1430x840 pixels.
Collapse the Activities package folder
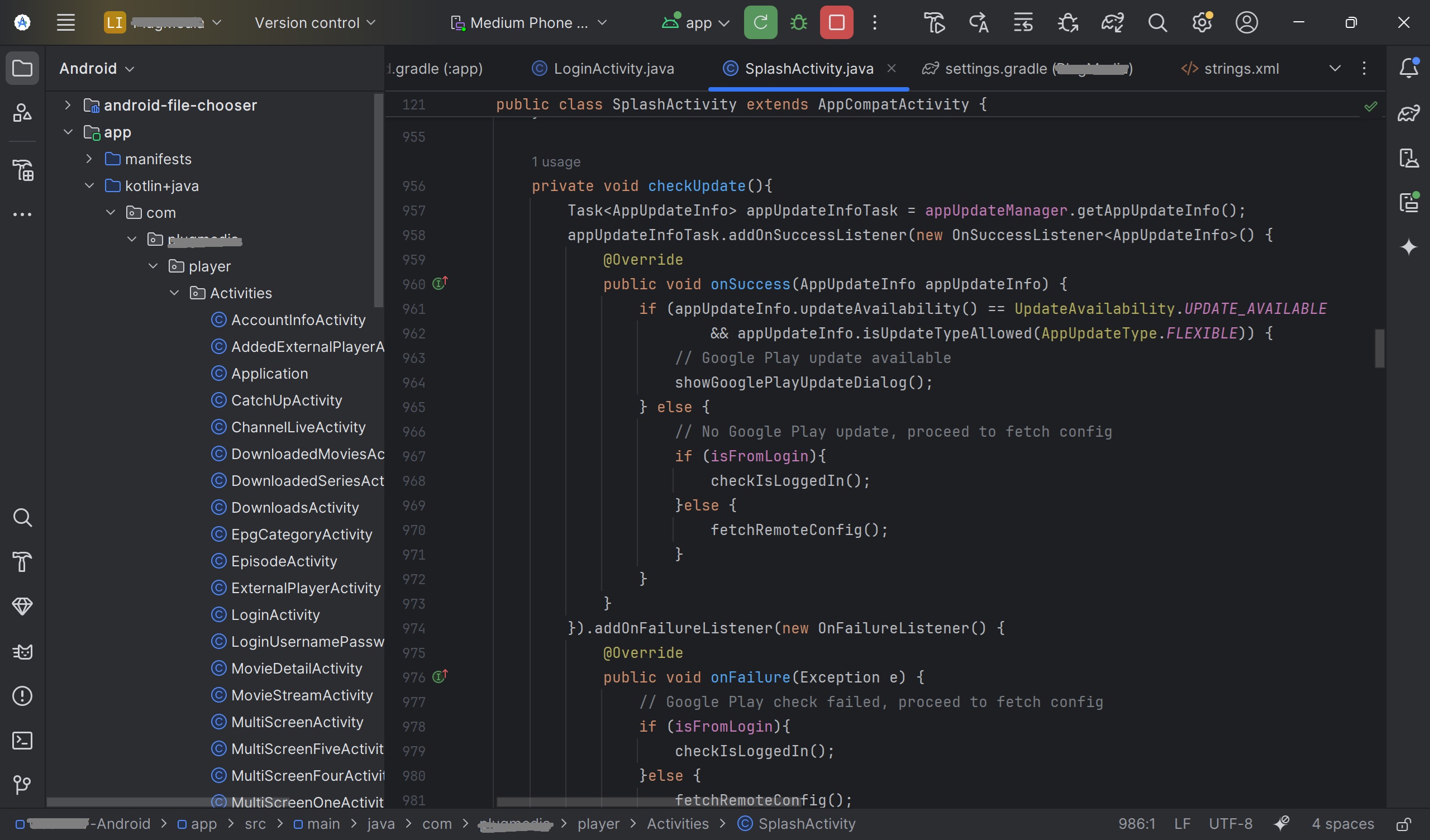coord(174,293)
